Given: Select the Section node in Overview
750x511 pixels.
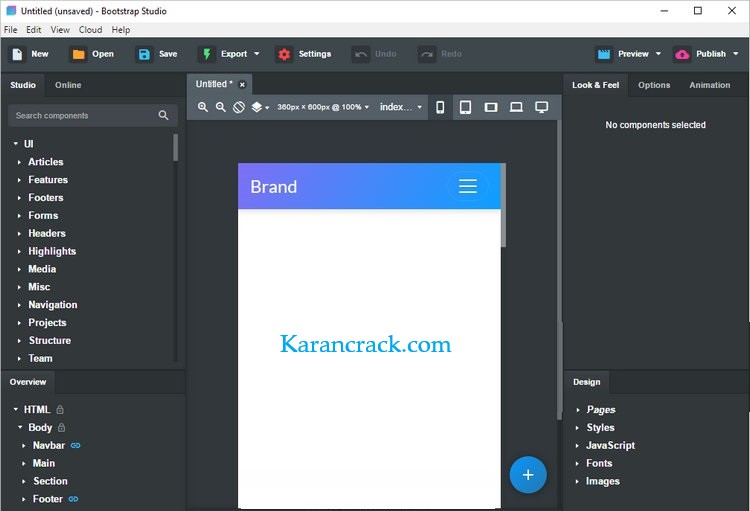Looking at the screenshot, I should (x=50, y=481).
